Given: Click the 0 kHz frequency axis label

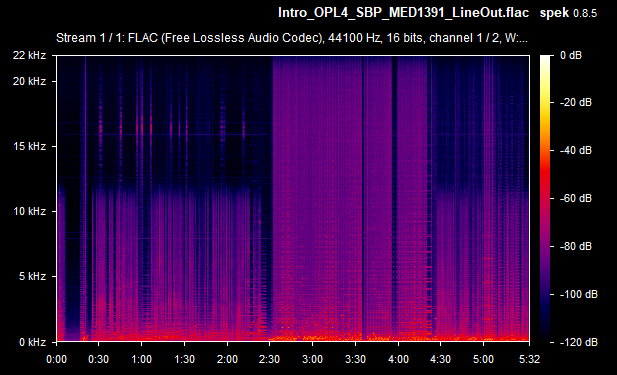Looking at the screenshot, I should 32,342.
